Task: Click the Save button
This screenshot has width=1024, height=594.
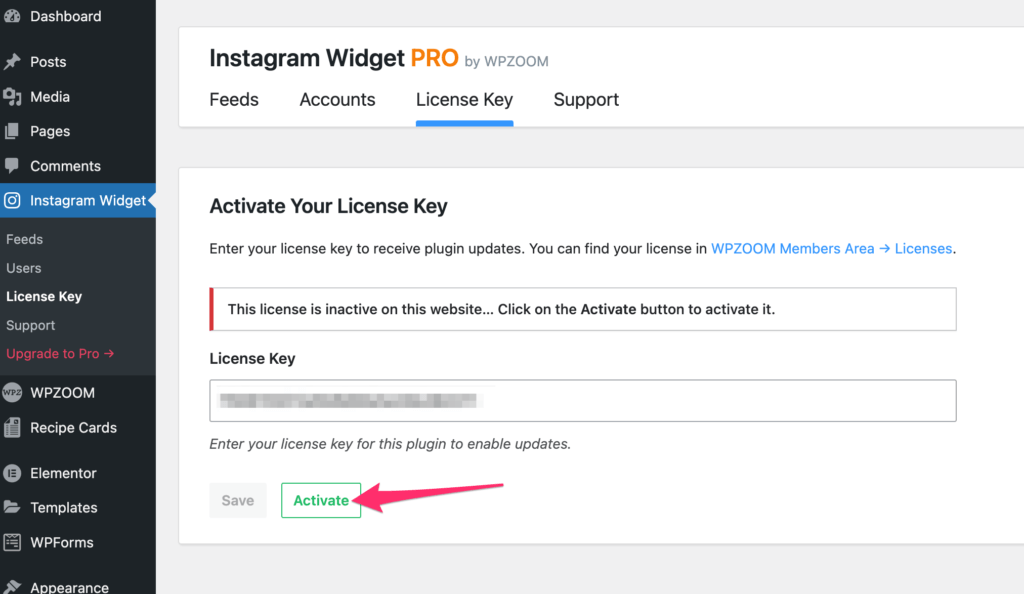Action: [x=238, y=500]
